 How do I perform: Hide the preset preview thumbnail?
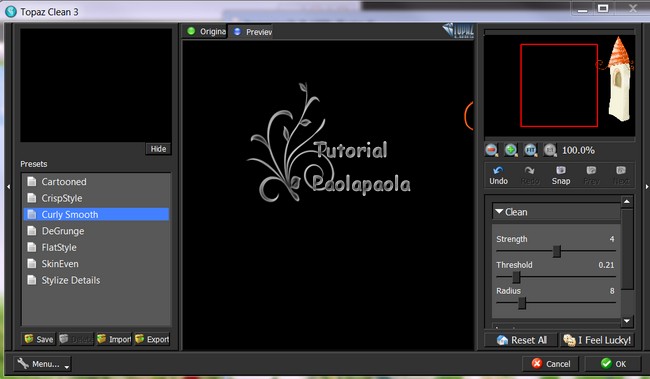click(158, 149)
